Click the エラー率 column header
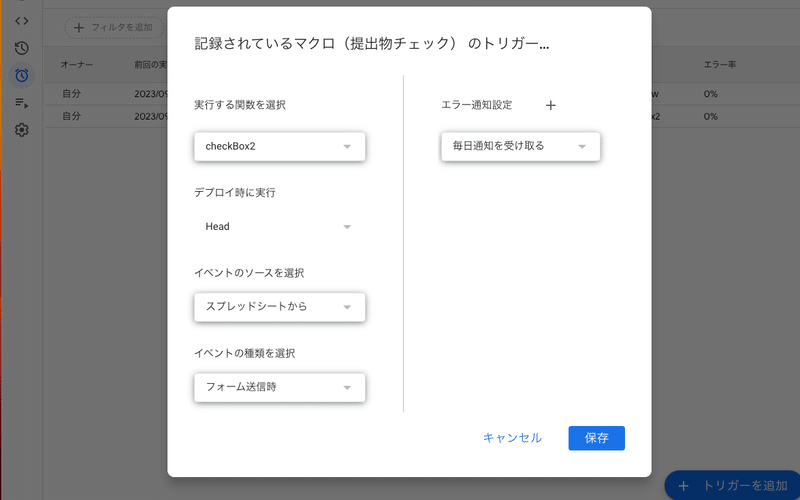 [718, 65]
